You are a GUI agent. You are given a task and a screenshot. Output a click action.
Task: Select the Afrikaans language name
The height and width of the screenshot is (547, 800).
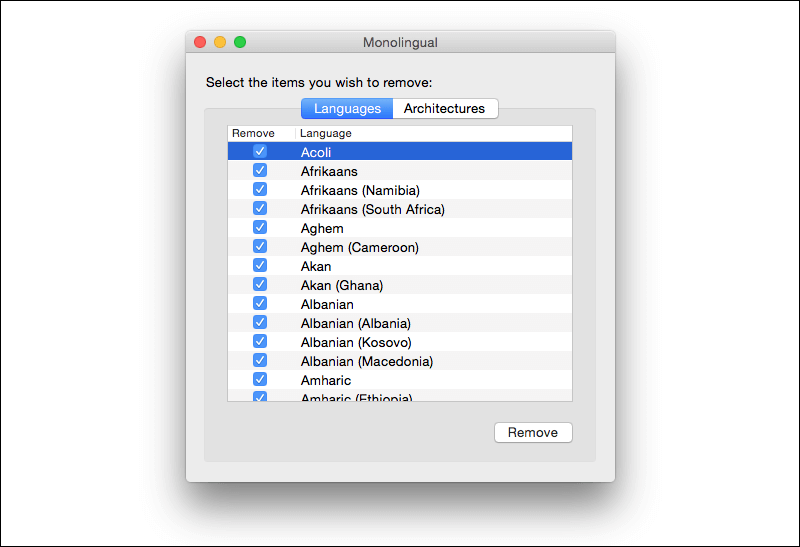click(329, 171)
